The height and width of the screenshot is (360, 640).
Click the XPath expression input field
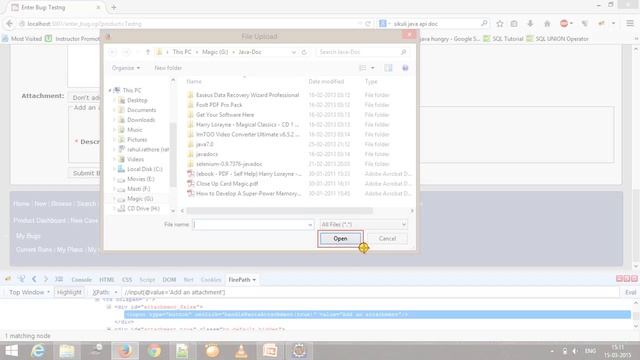(x=369, y=292)
